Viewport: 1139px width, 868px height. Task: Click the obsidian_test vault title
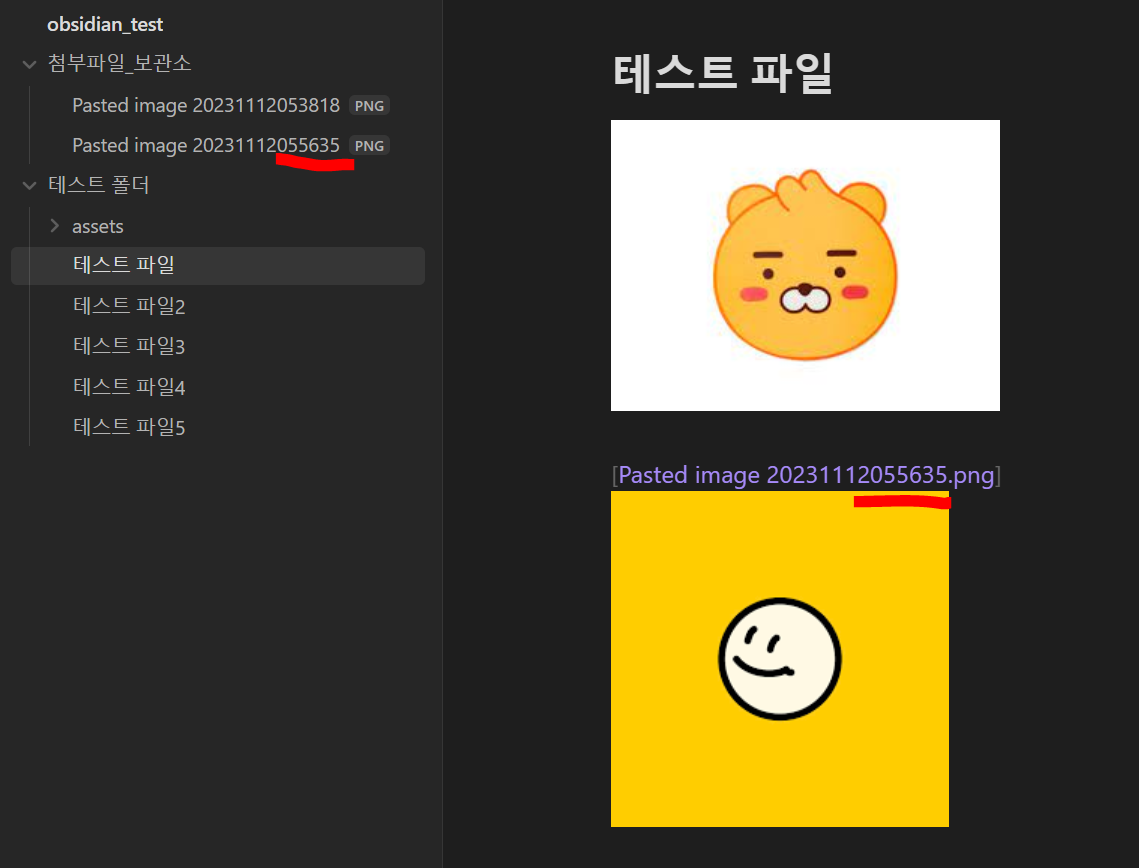[105, 25]
